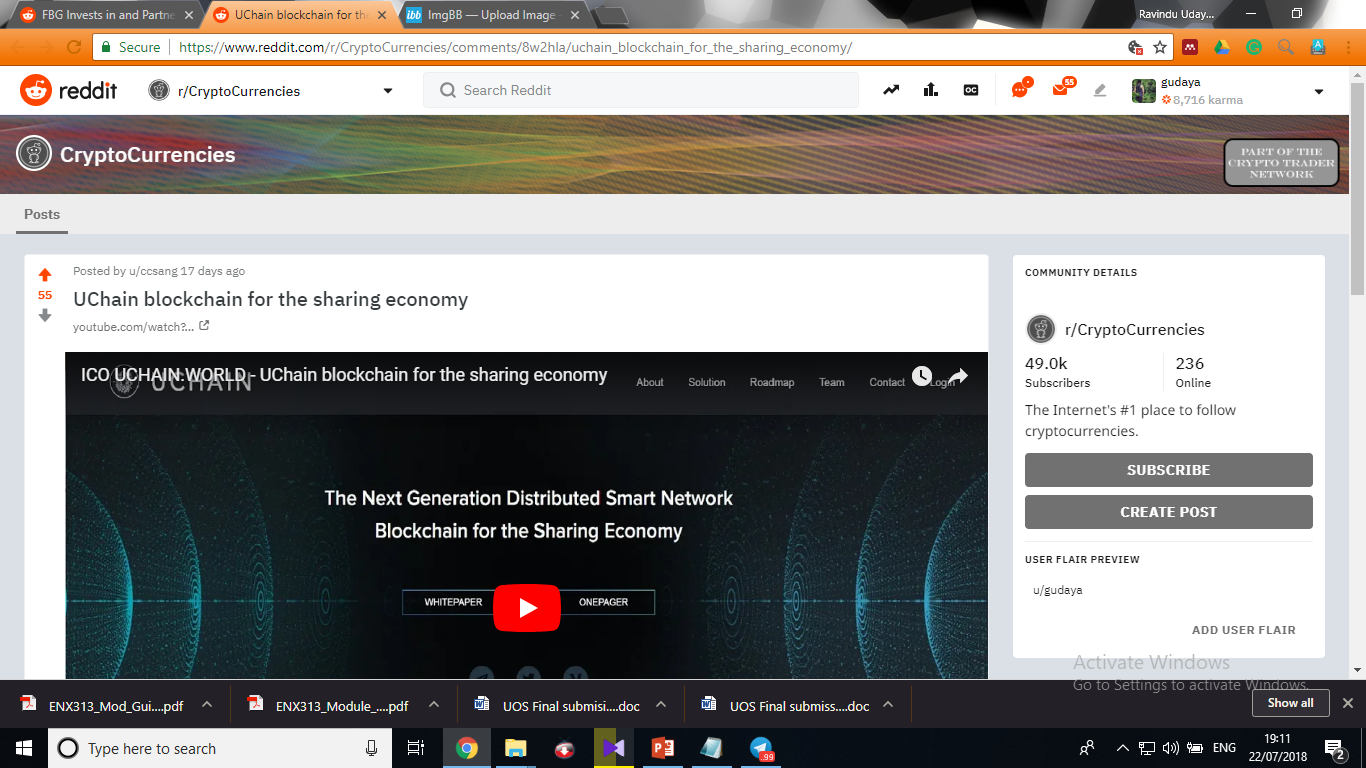Close the ImgBB browser tab
Screen dimensions: 1366x768
click(x=575, y=15)
